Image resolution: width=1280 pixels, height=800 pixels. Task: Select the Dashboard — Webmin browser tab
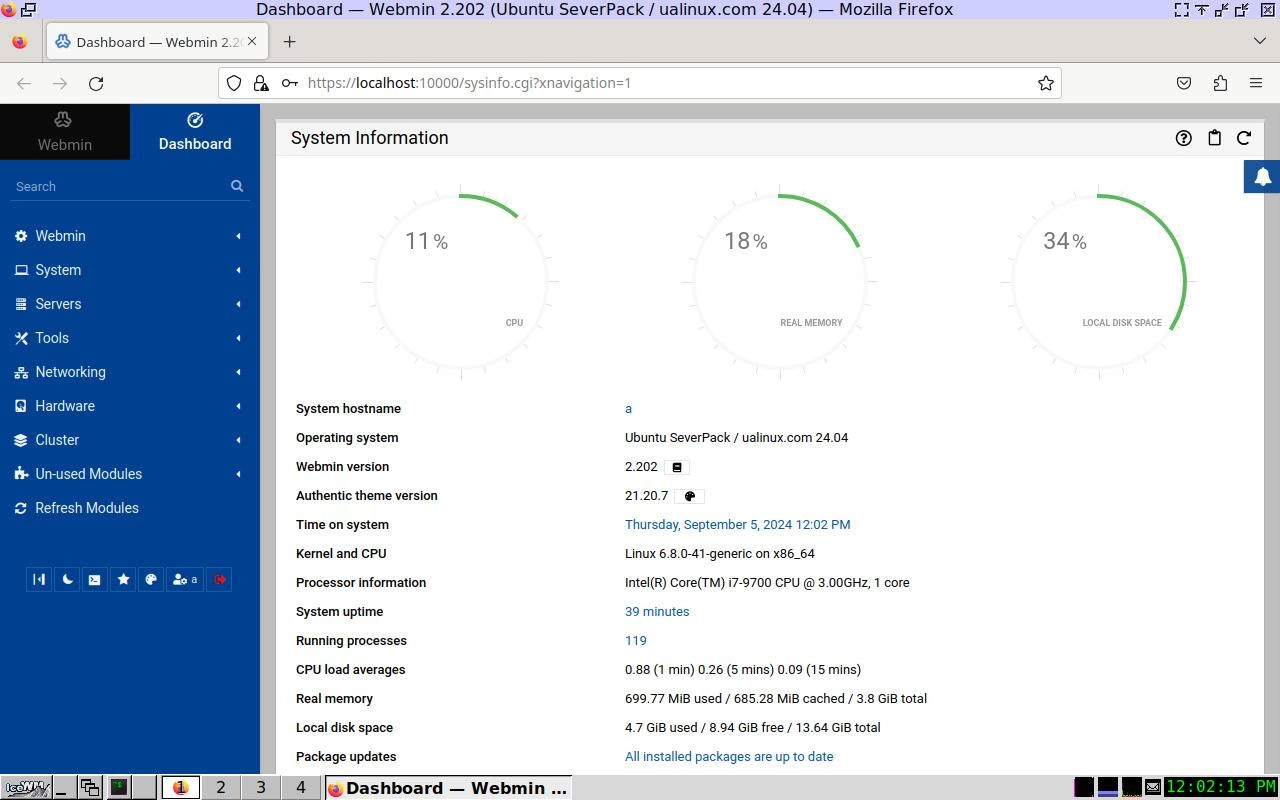click(155, 41)
